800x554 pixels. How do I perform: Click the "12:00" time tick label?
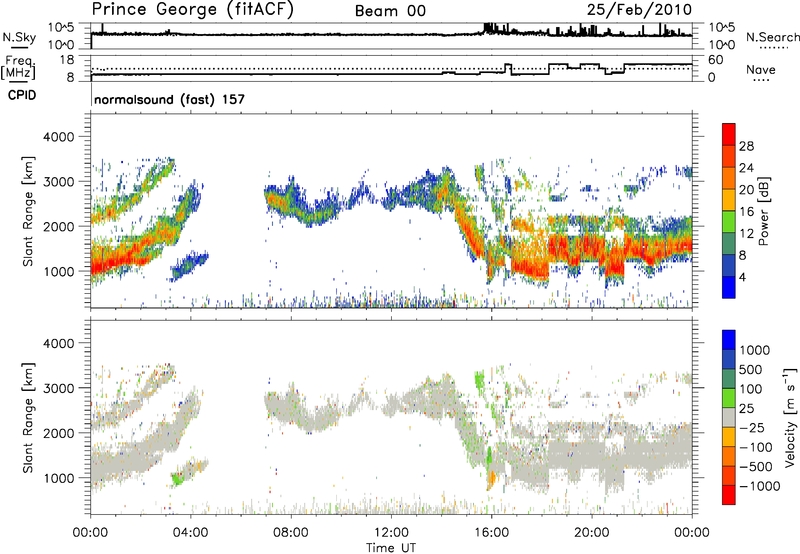coord(391,533)
